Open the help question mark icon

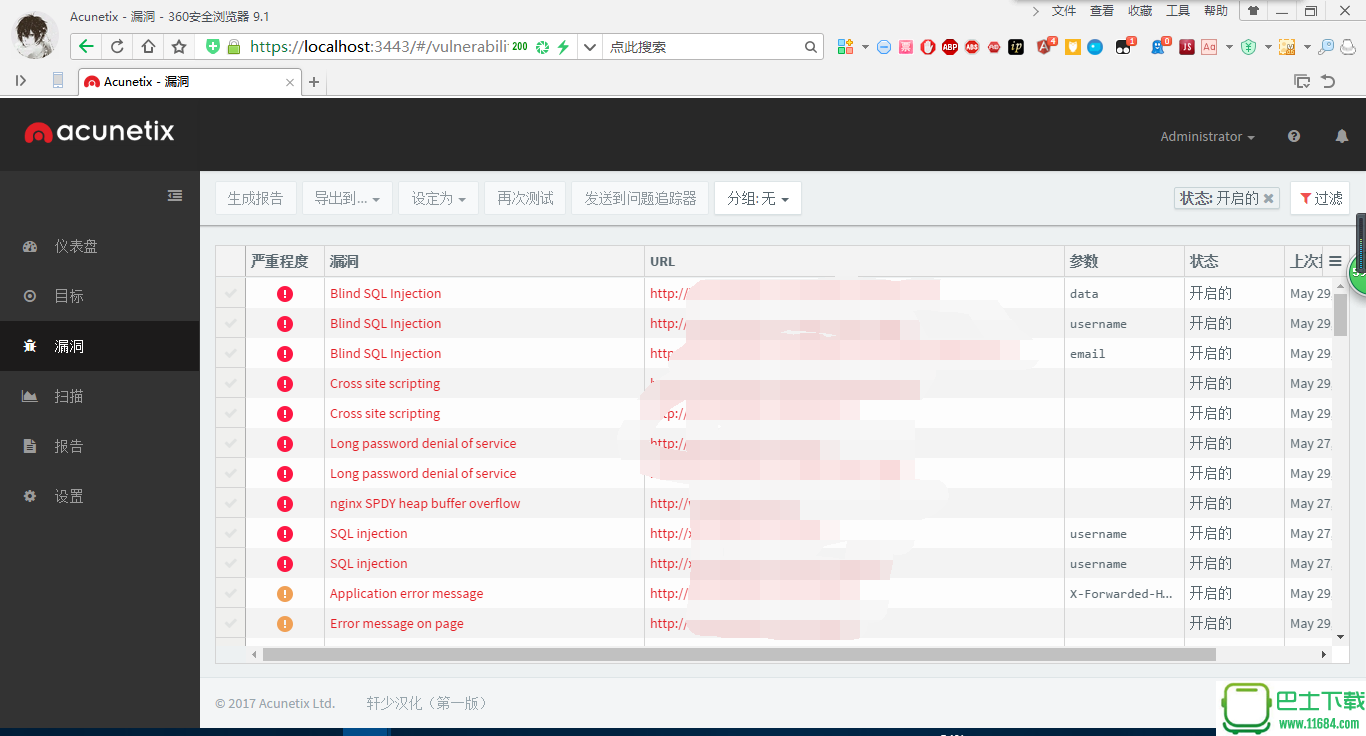pos(1294,136)
